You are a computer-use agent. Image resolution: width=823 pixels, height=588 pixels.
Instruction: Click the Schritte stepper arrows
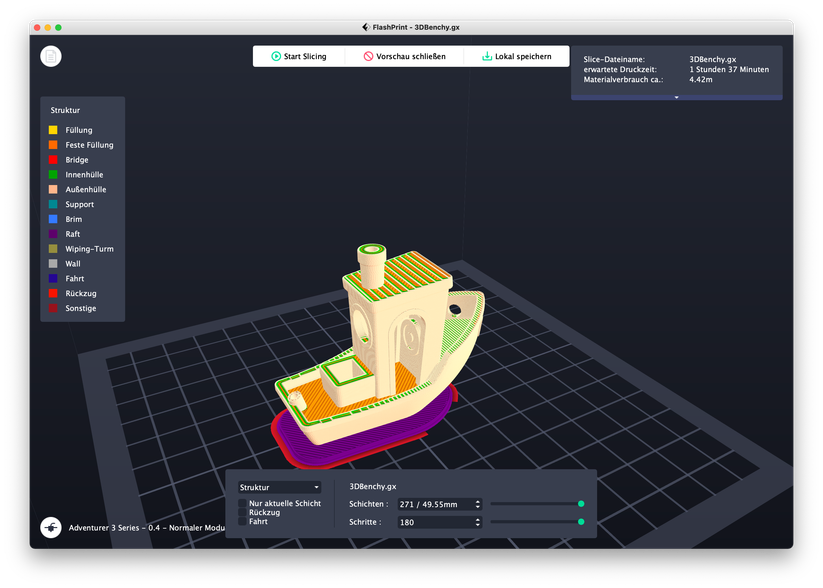(x=477, y=522)
